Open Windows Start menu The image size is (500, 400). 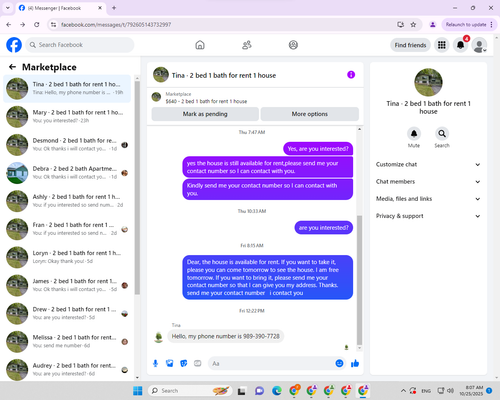coord(138,391)
